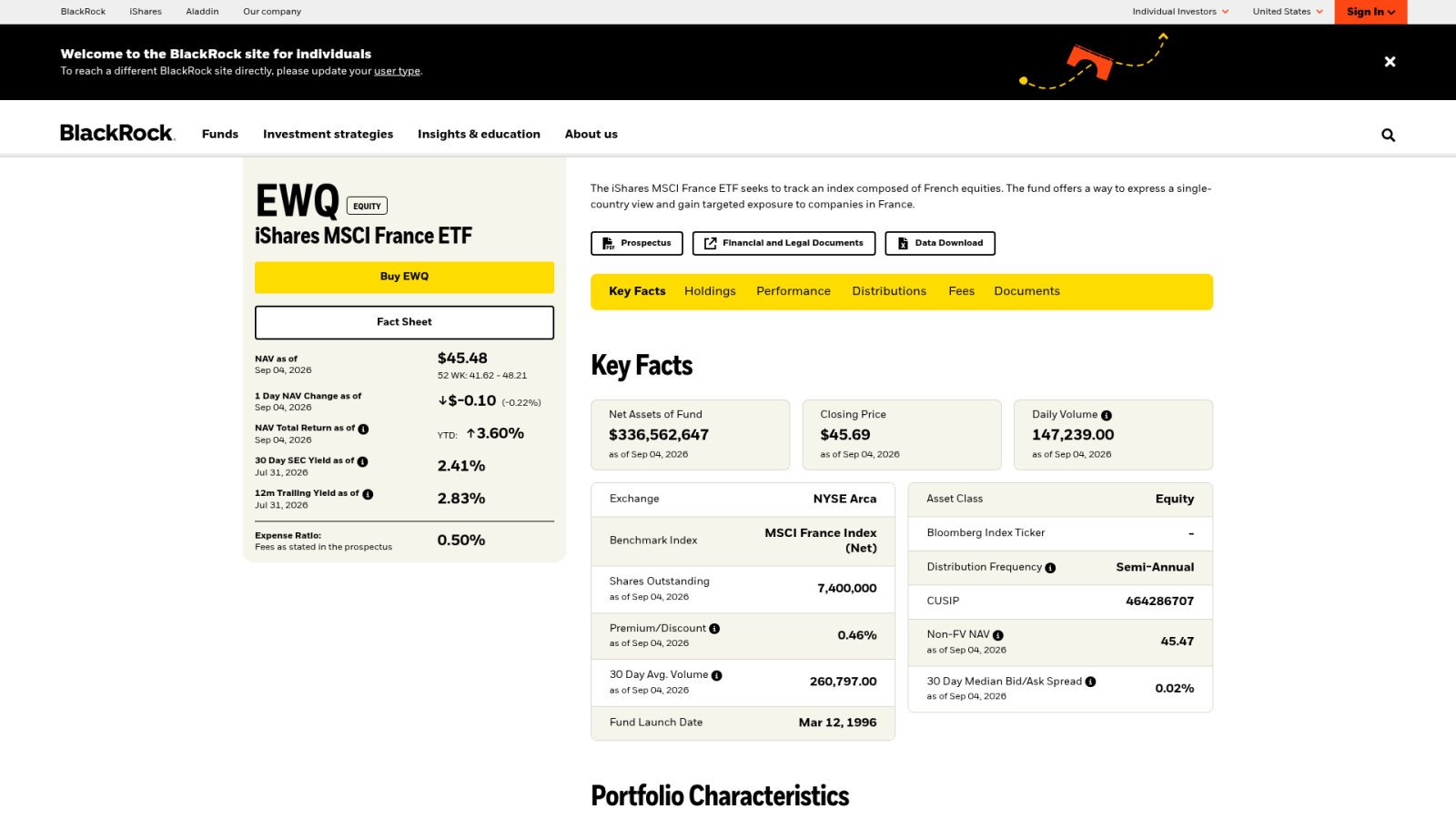1456x819 pixels.
Task: Open the Funds menu
Action: pyautogui.click(x=220, y=134)
